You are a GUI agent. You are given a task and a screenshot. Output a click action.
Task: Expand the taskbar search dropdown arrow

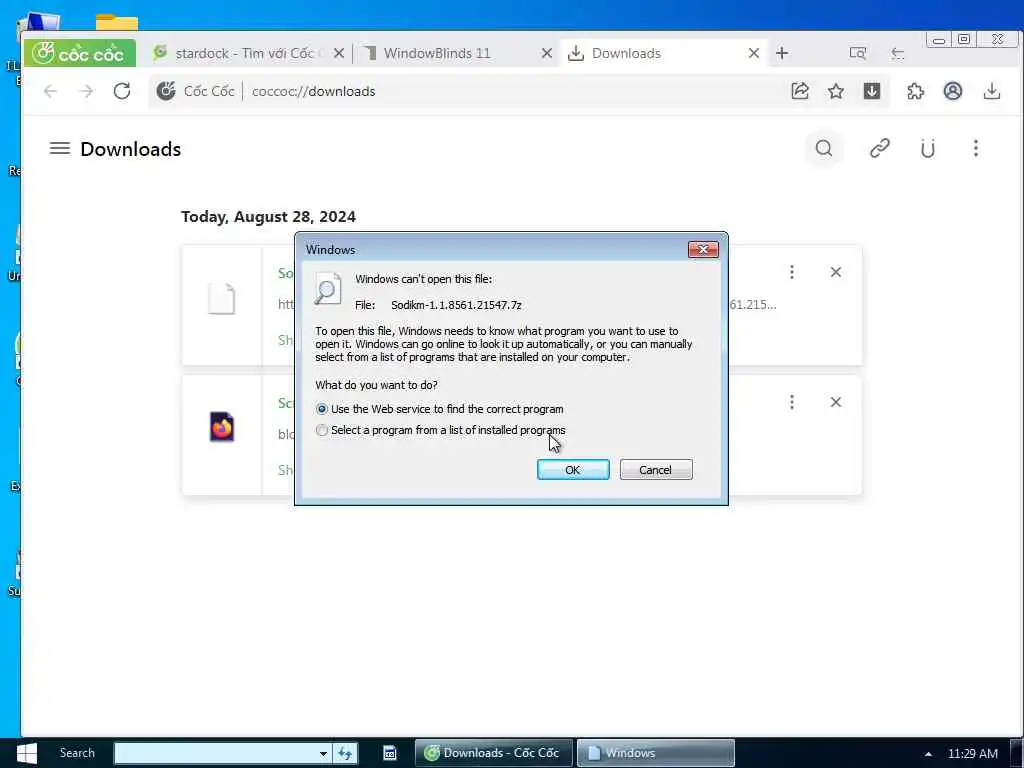pyautogui.click(x=323, y=753)
